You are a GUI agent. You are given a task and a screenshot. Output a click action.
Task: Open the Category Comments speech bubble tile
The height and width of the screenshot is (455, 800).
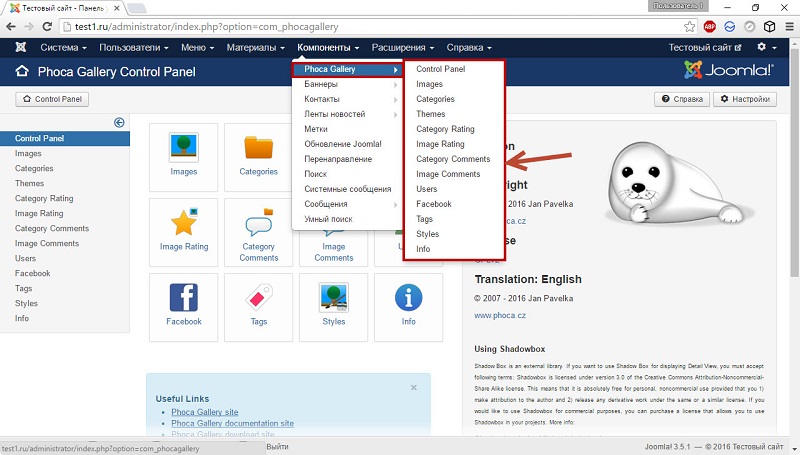pyautogui.click(x=258, y=232)
